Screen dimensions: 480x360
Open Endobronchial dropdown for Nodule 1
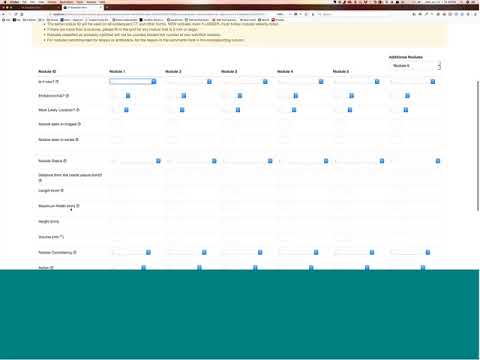[120, 96]
